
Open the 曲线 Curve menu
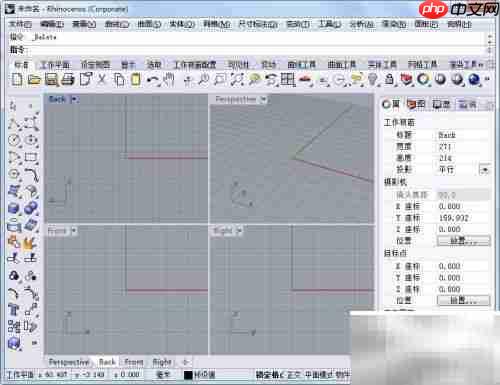[117, 24]
